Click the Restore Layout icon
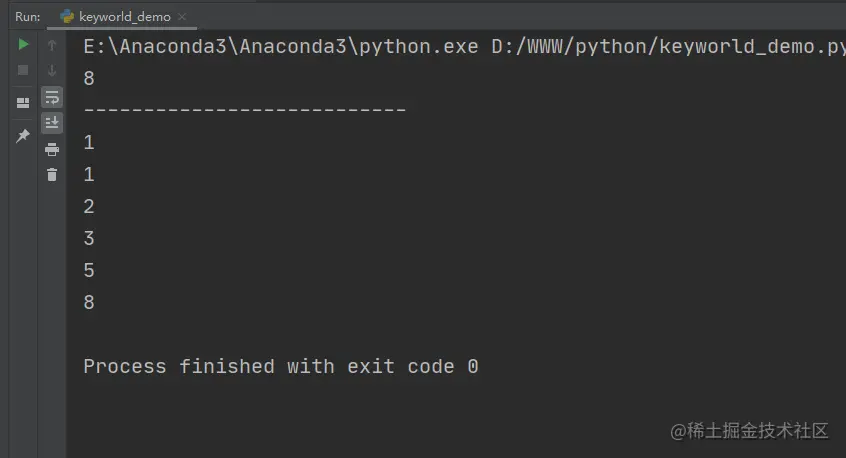 23,102
